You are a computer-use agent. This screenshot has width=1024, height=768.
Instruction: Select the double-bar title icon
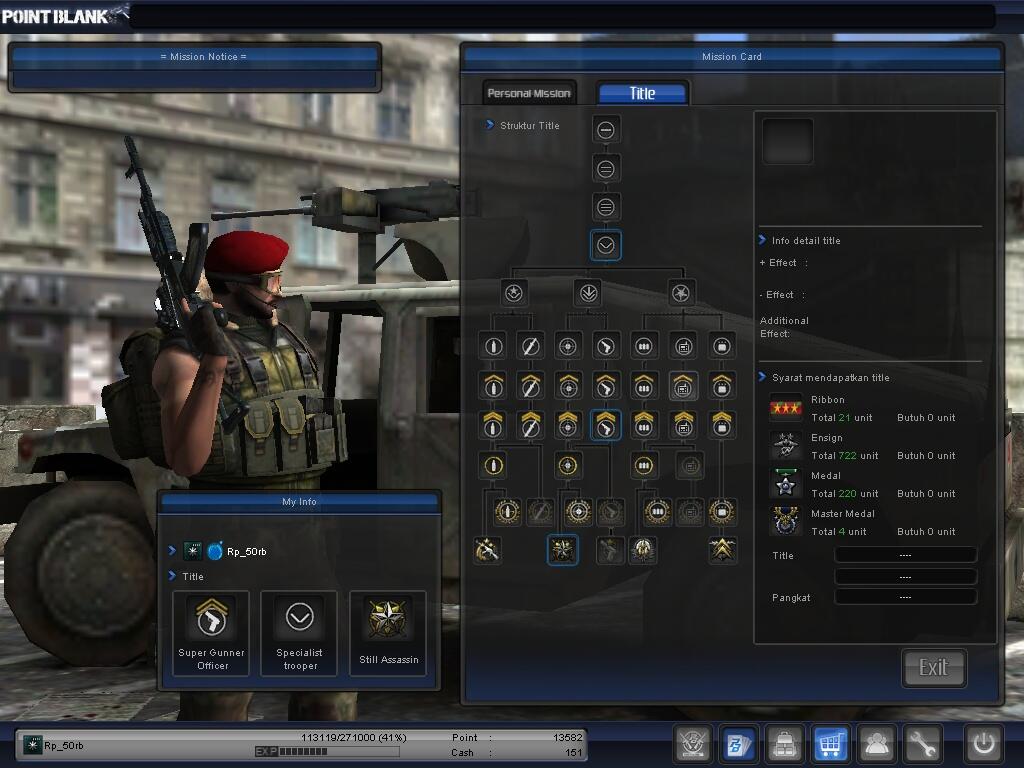606,169
